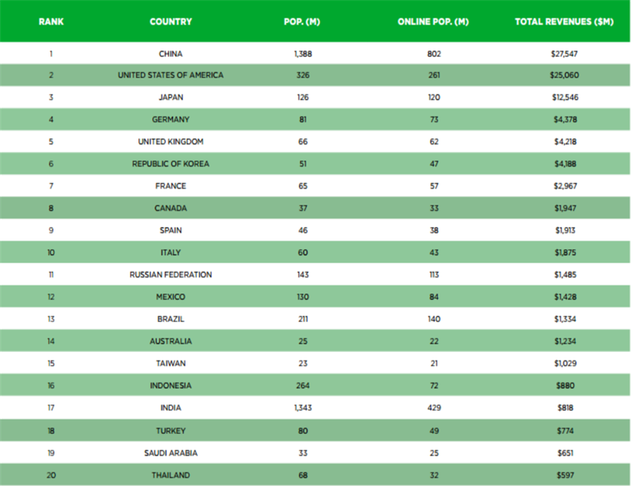
Task: Click the ONLINE POP. (M) column header
Action: pos(433,22)
